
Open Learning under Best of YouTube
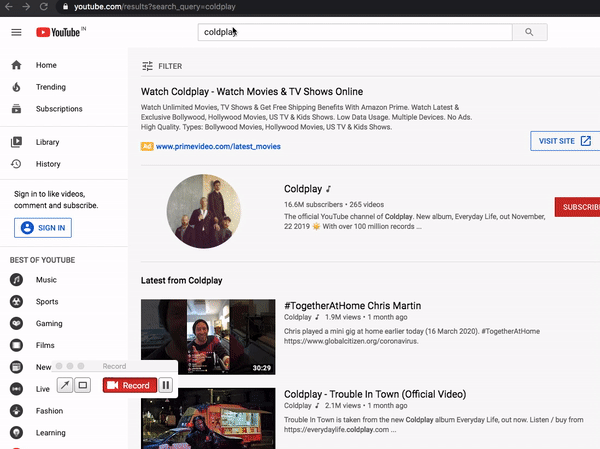click(51, 433)
